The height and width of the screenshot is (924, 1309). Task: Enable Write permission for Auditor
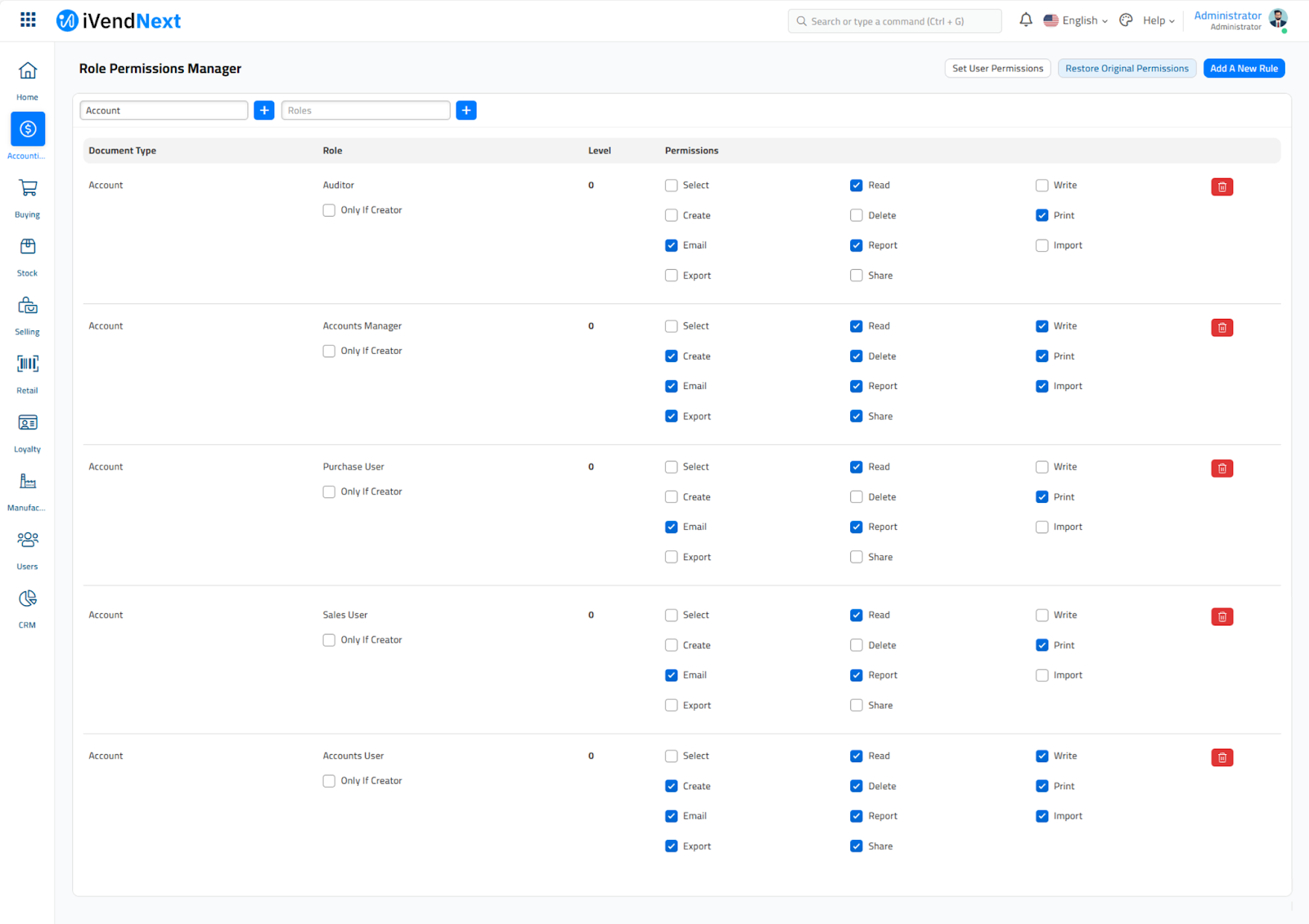(1041, 186)
